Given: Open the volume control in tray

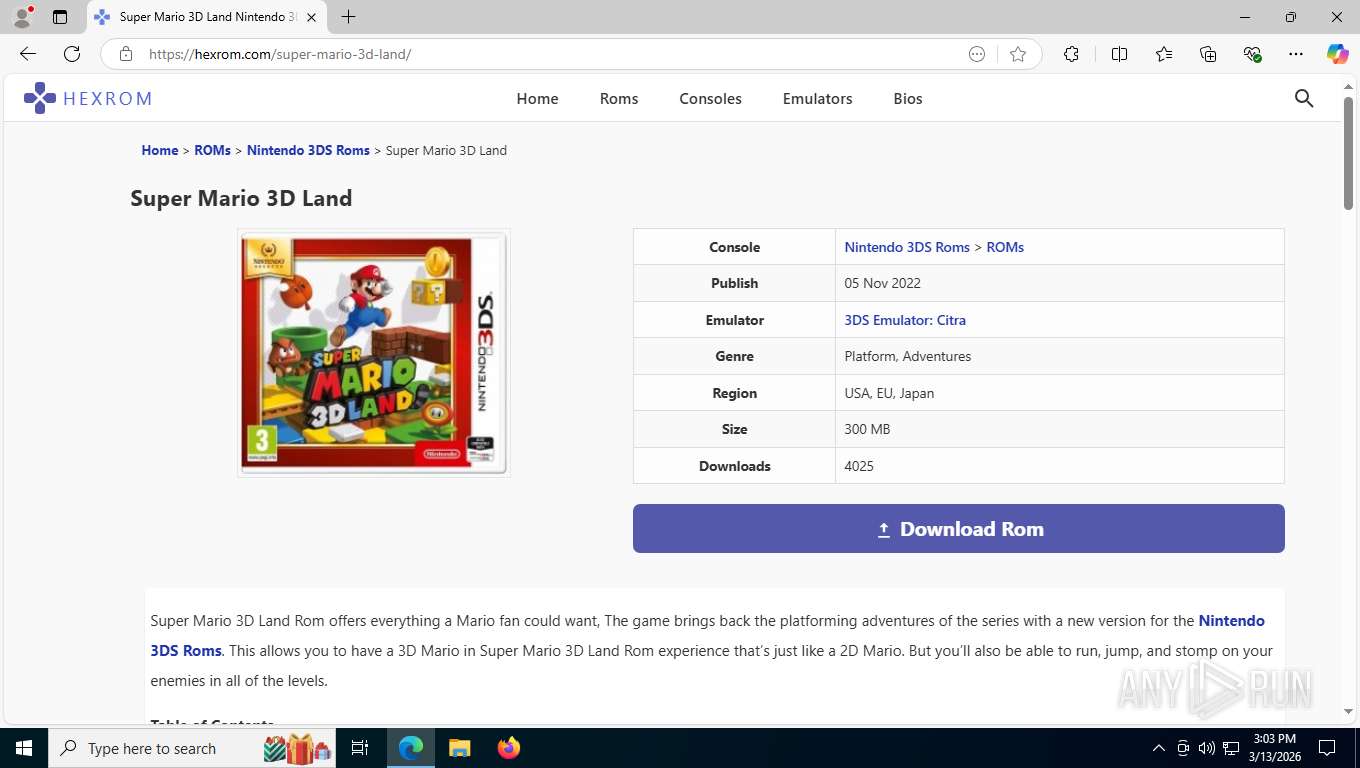Looking at the screenshot, I should tap(1206, 748).
